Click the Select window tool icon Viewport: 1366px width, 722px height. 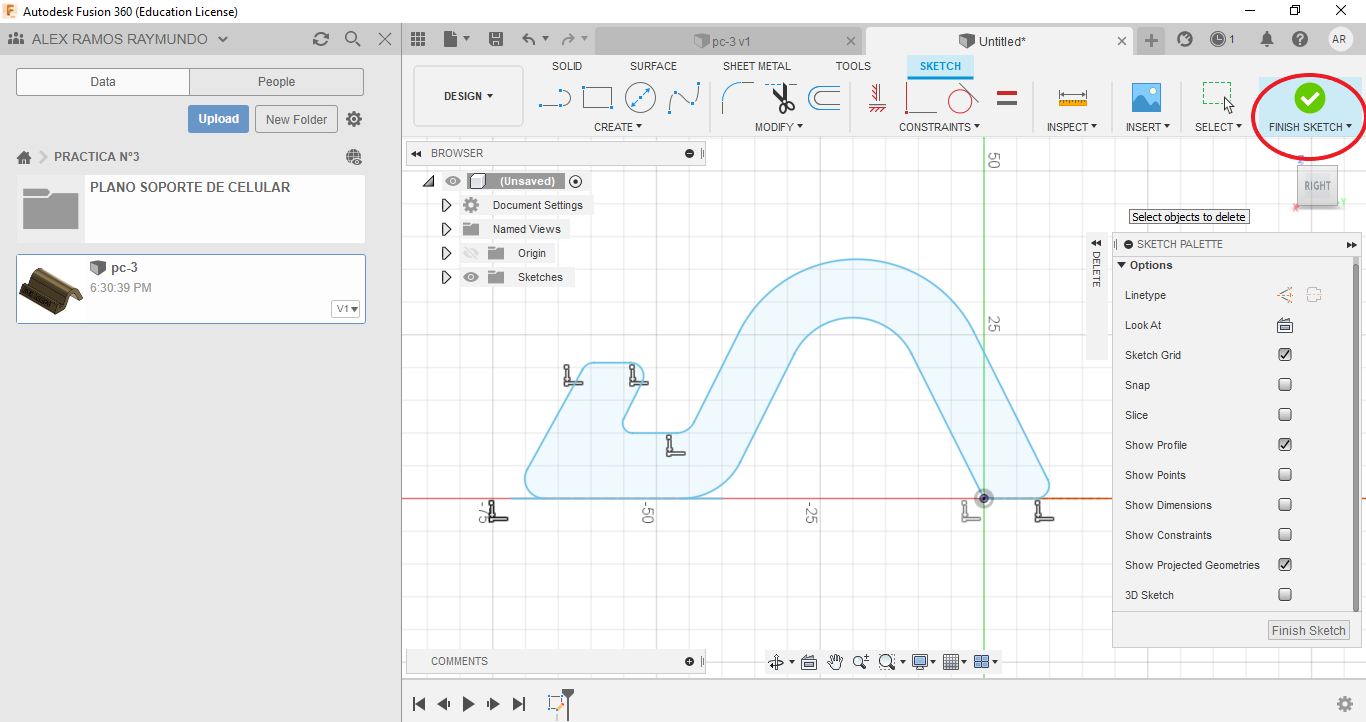(x=1217, y=98)
